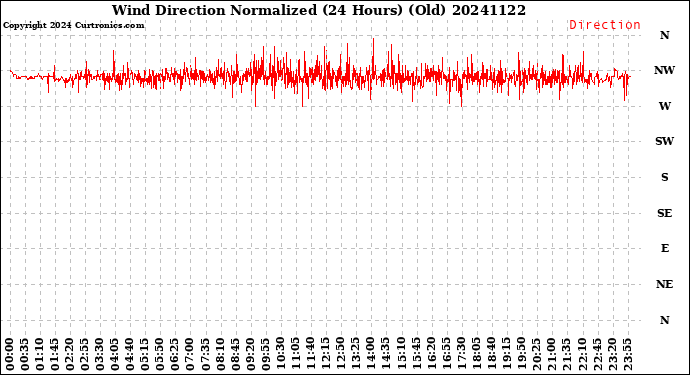The width and height of the screenshot is (690, 375).
Task: Click the 22:10 time axis label
Action: coord(582,355)
